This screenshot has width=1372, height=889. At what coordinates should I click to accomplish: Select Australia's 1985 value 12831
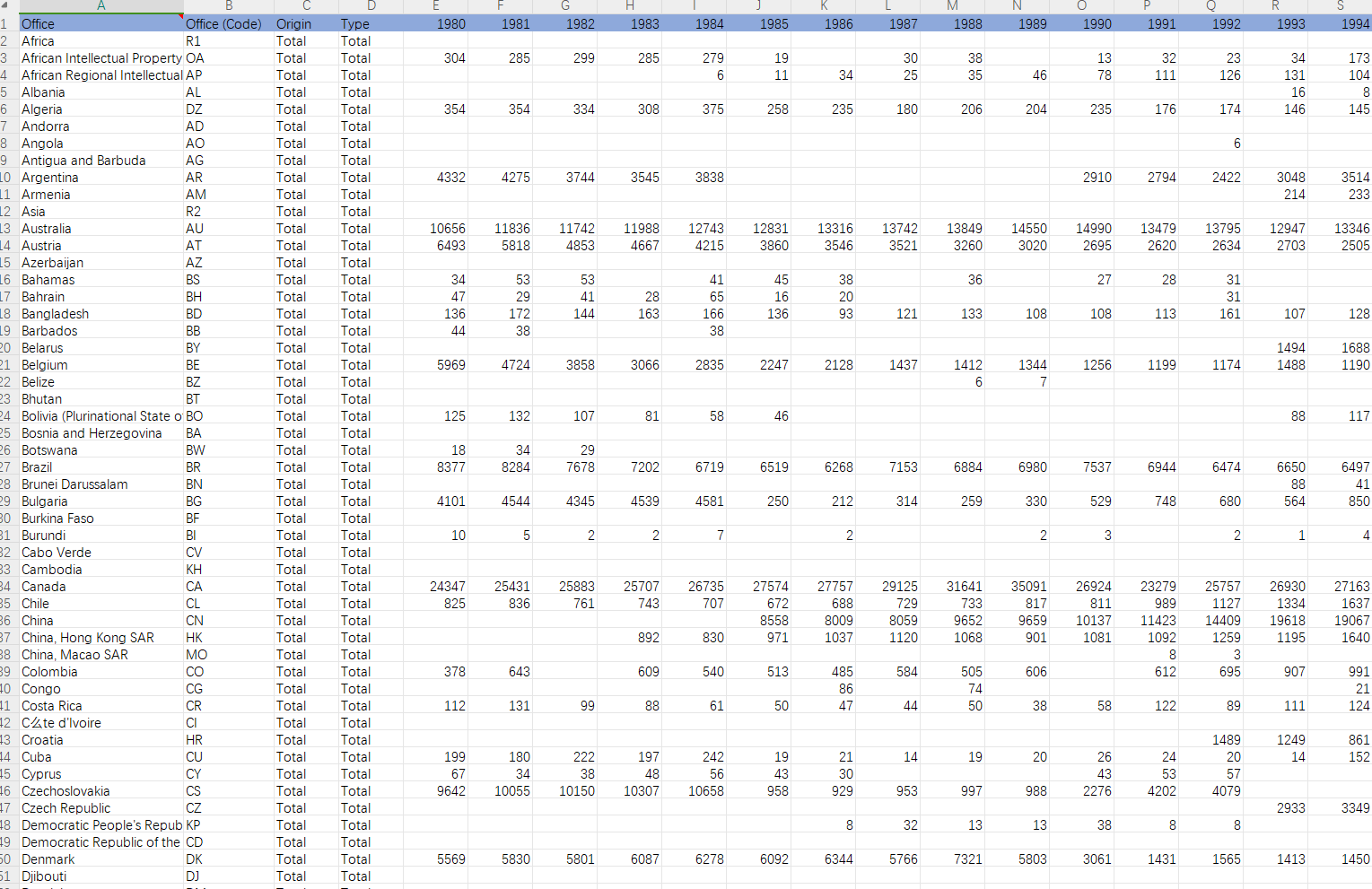759,229
